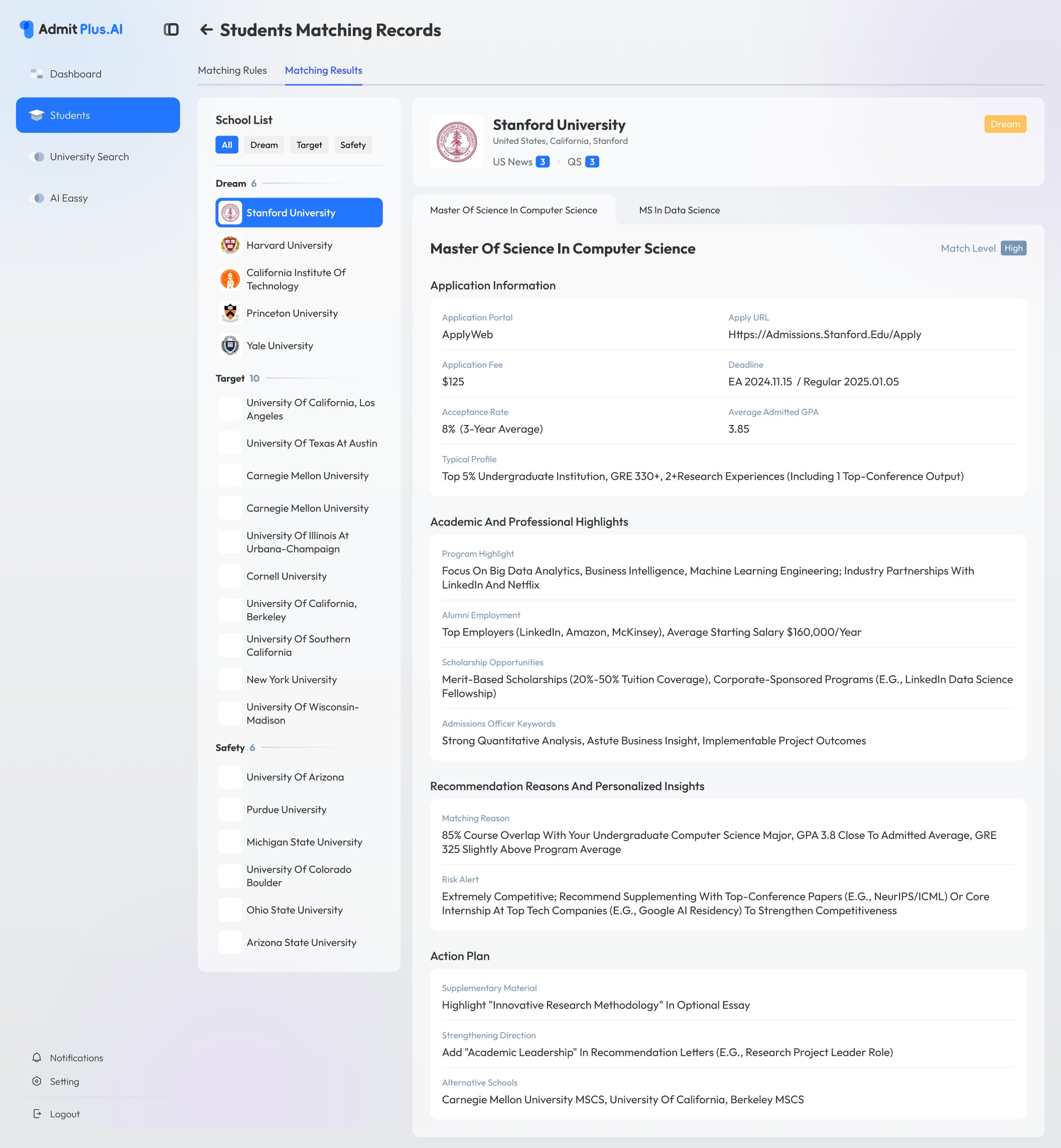The height and width of the screenshot is (1148, 1061).
Task: Click the Logout icon
Action: (37, 1113)
